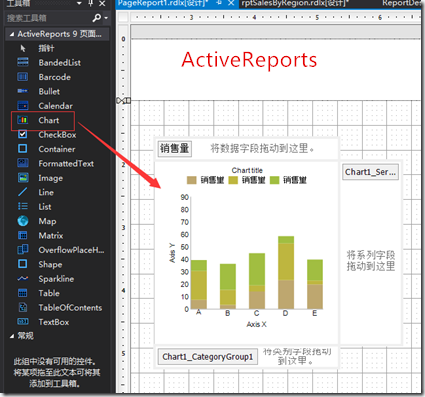Choose the TableOfContents control icon
Screen dimensions: 425x397
click(23, 307)
